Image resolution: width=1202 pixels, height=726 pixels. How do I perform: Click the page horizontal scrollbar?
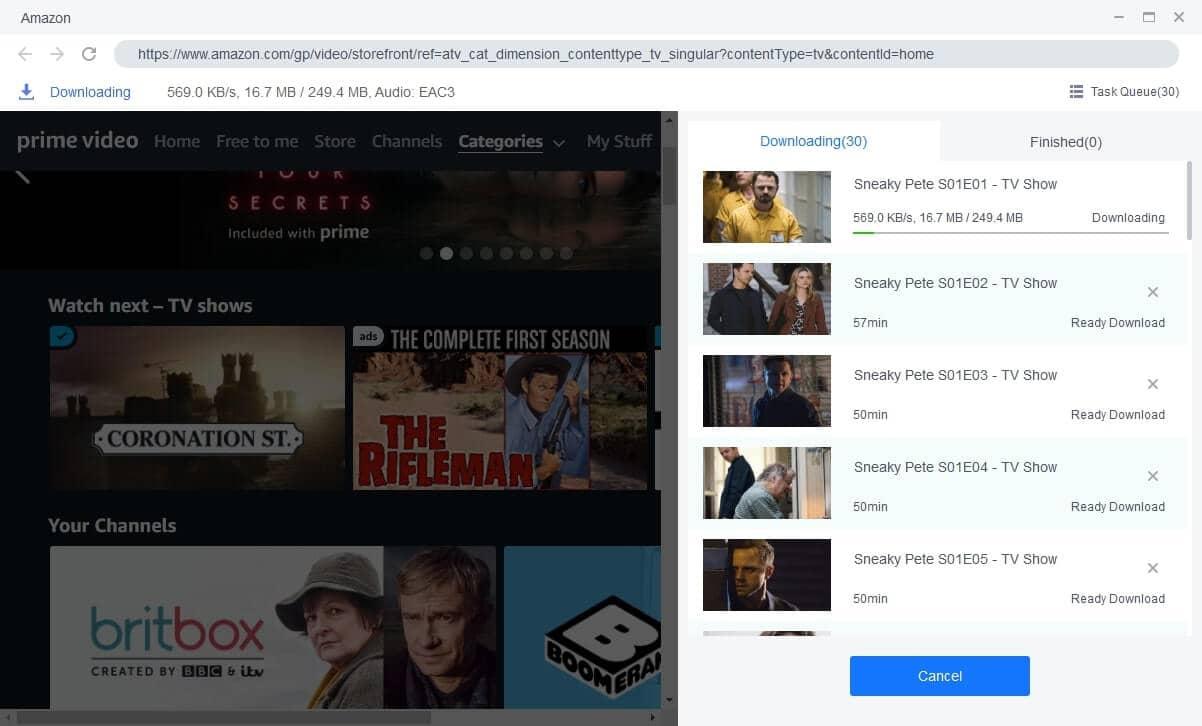(x=224, y=716)
